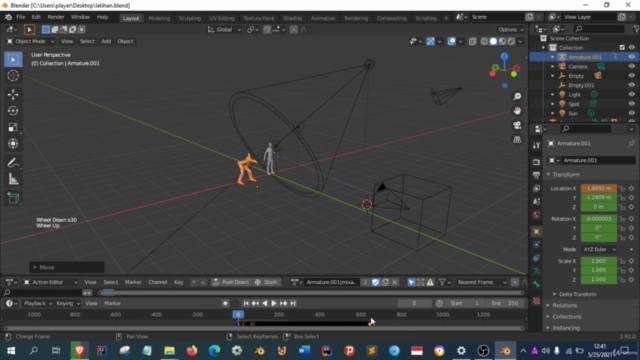Viewport: 640px width, 360px height.
Task: Toggle camera view icon in viewport
Action: click(x=517, y=125)
